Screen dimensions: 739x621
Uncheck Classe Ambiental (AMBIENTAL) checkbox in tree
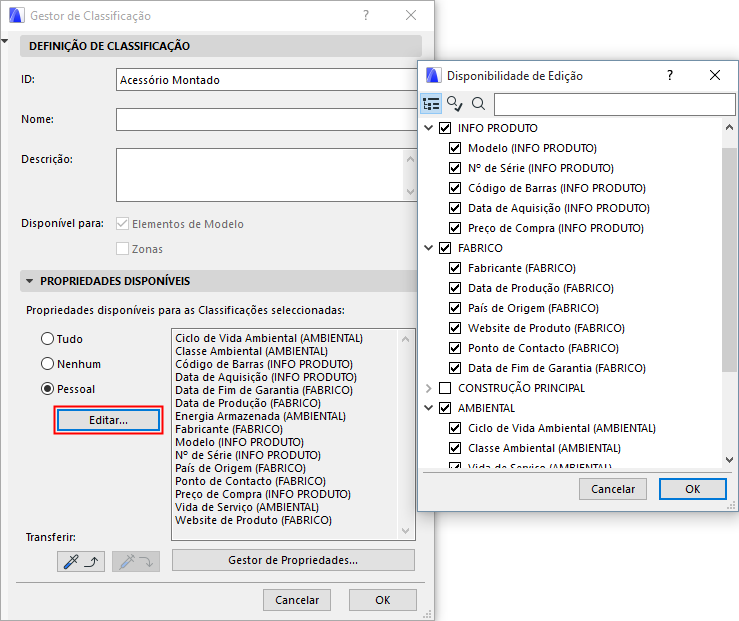pos(455,448)
